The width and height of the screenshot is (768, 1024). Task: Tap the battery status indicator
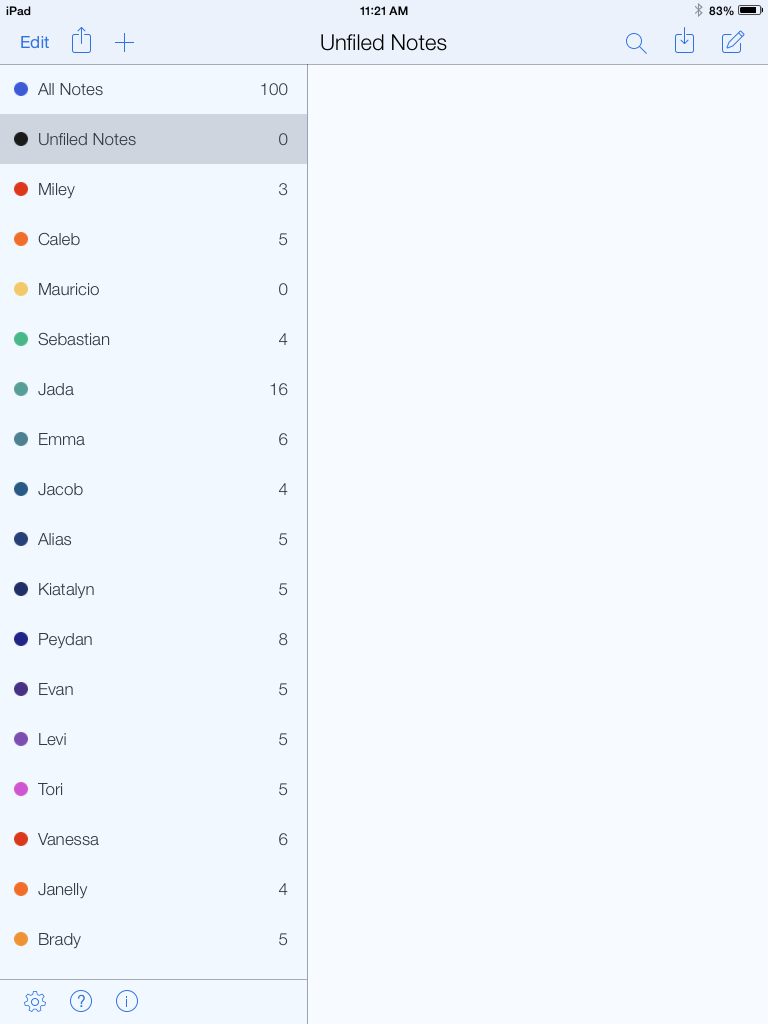749,10
